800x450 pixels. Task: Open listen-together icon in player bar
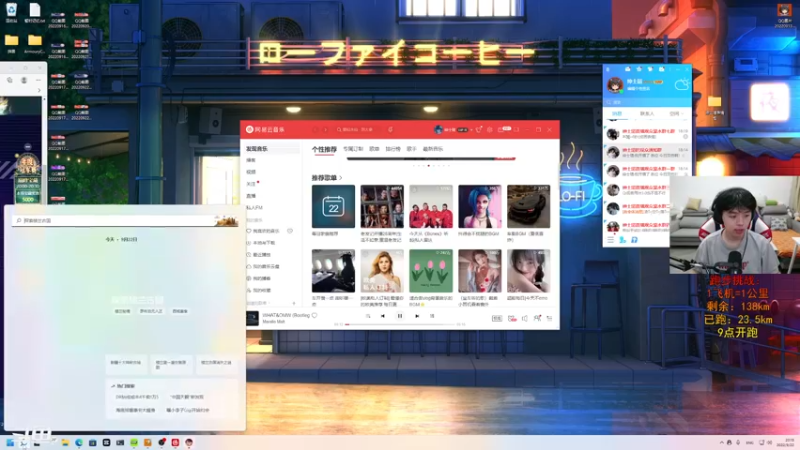537,318
